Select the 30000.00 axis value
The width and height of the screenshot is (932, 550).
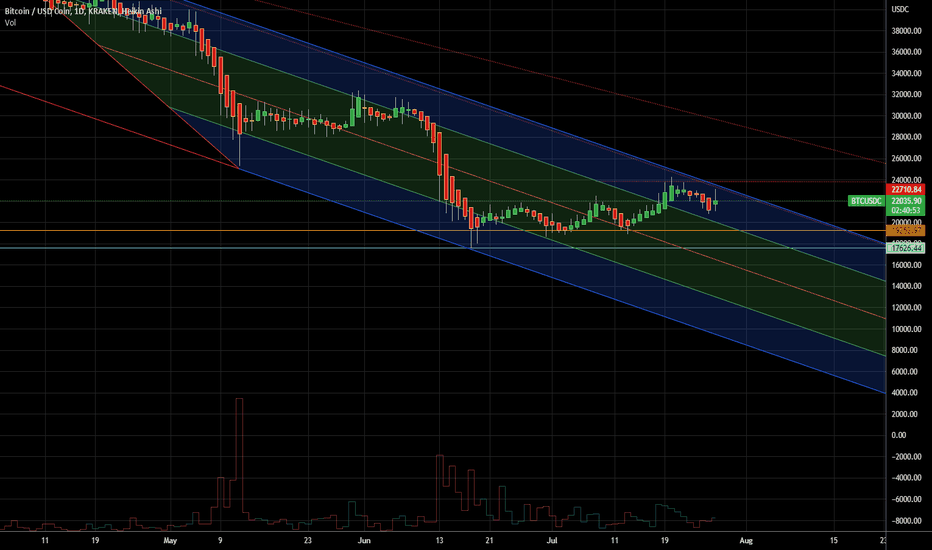pos(906,116)
